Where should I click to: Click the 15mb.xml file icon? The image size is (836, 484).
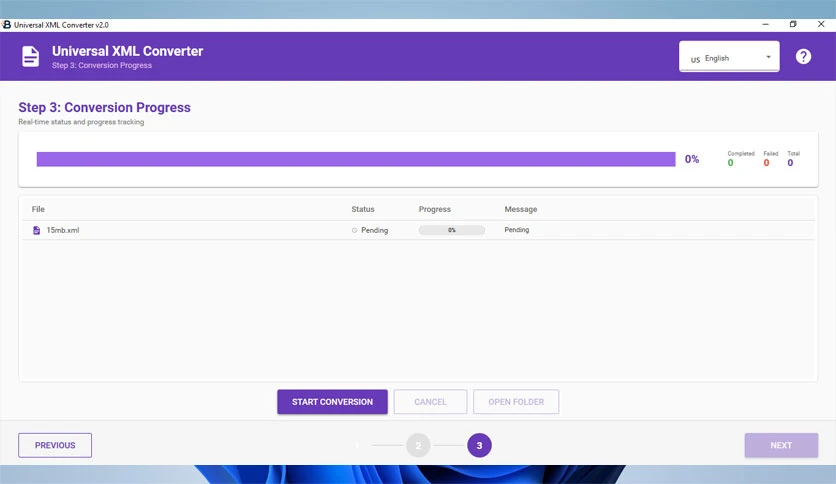pyautogui.click(x=36, y=230)
